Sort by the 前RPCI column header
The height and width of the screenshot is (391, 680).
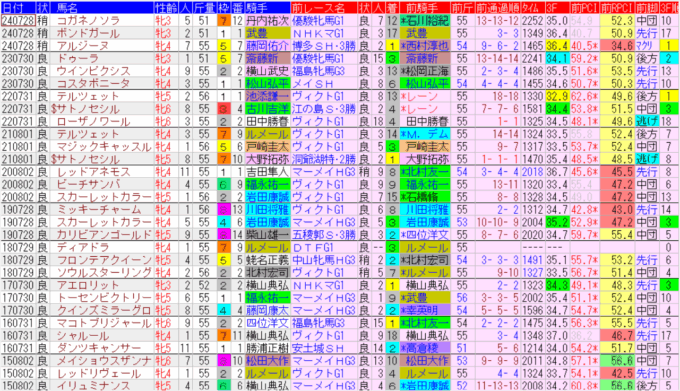(x=618, y=7)
